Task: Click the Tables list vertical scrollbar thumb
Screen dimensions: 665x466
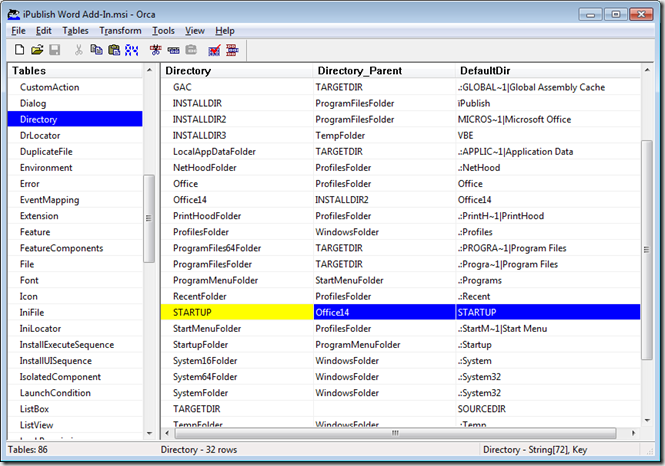Action: (149, 218)
